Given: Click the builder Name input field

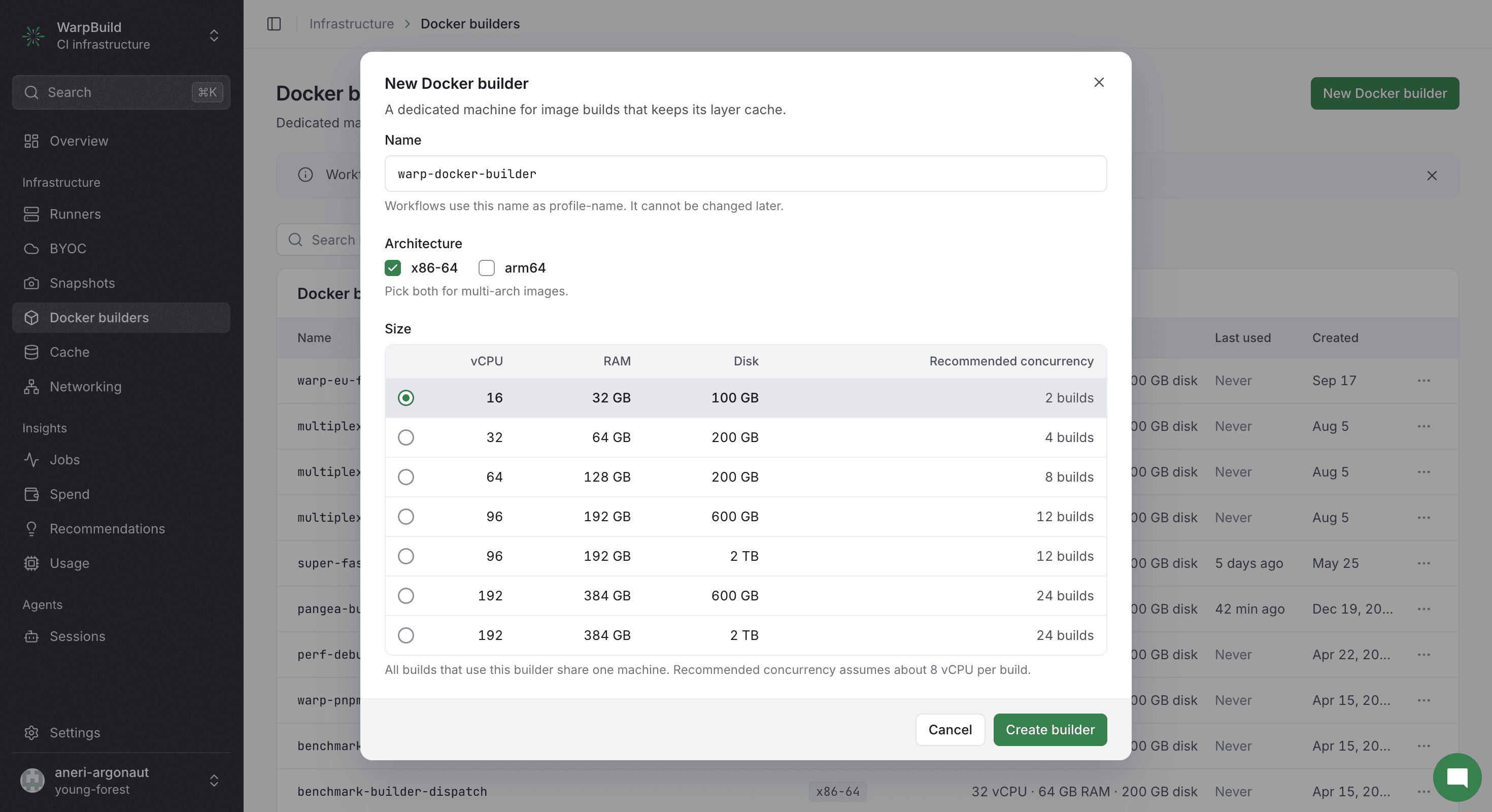Looking at the screenshot, I should point(745,174).
